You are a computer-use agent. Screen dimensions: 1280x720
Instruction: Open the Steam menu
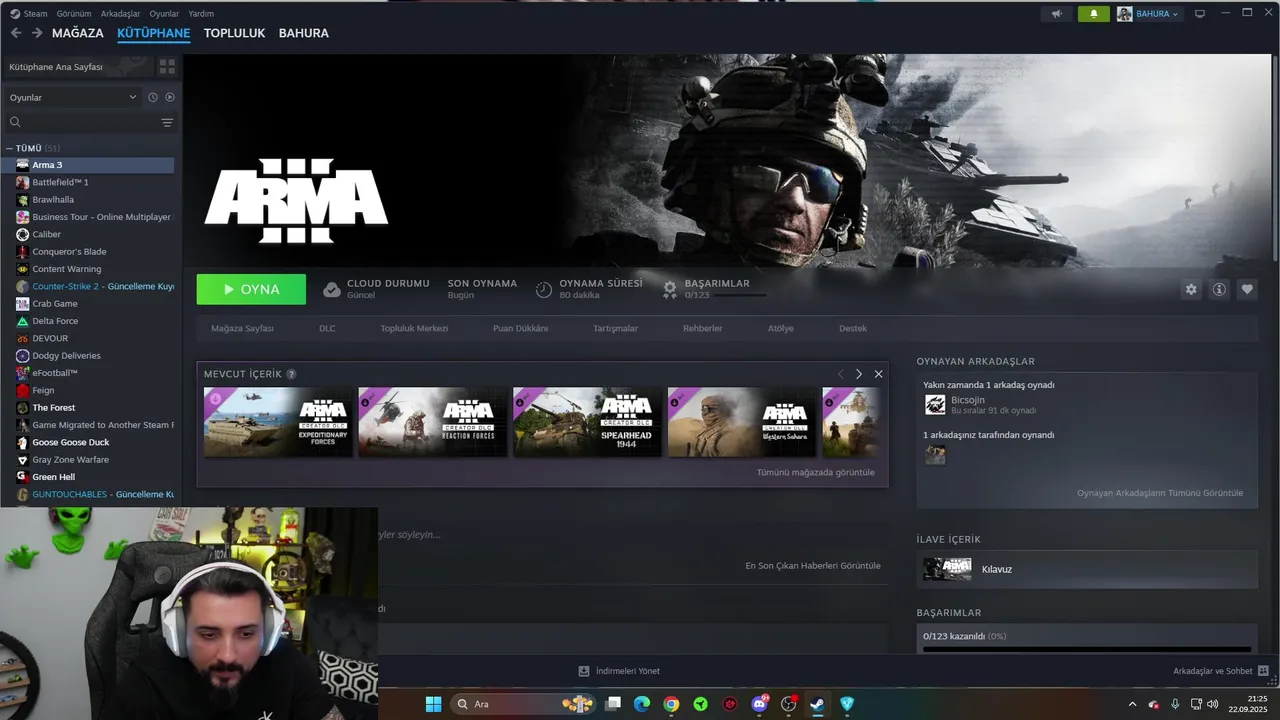pos(29,14)
